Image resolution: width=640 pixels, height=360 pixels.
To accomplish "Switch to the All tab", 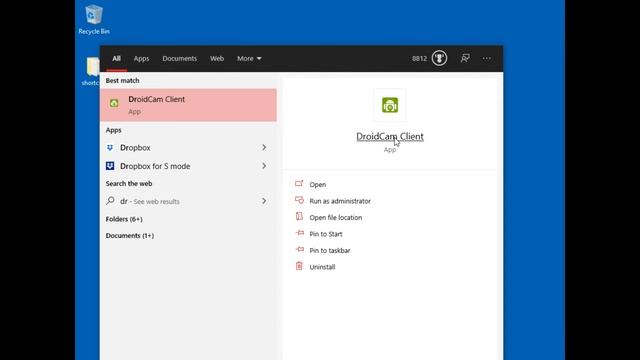I will 116,58.
